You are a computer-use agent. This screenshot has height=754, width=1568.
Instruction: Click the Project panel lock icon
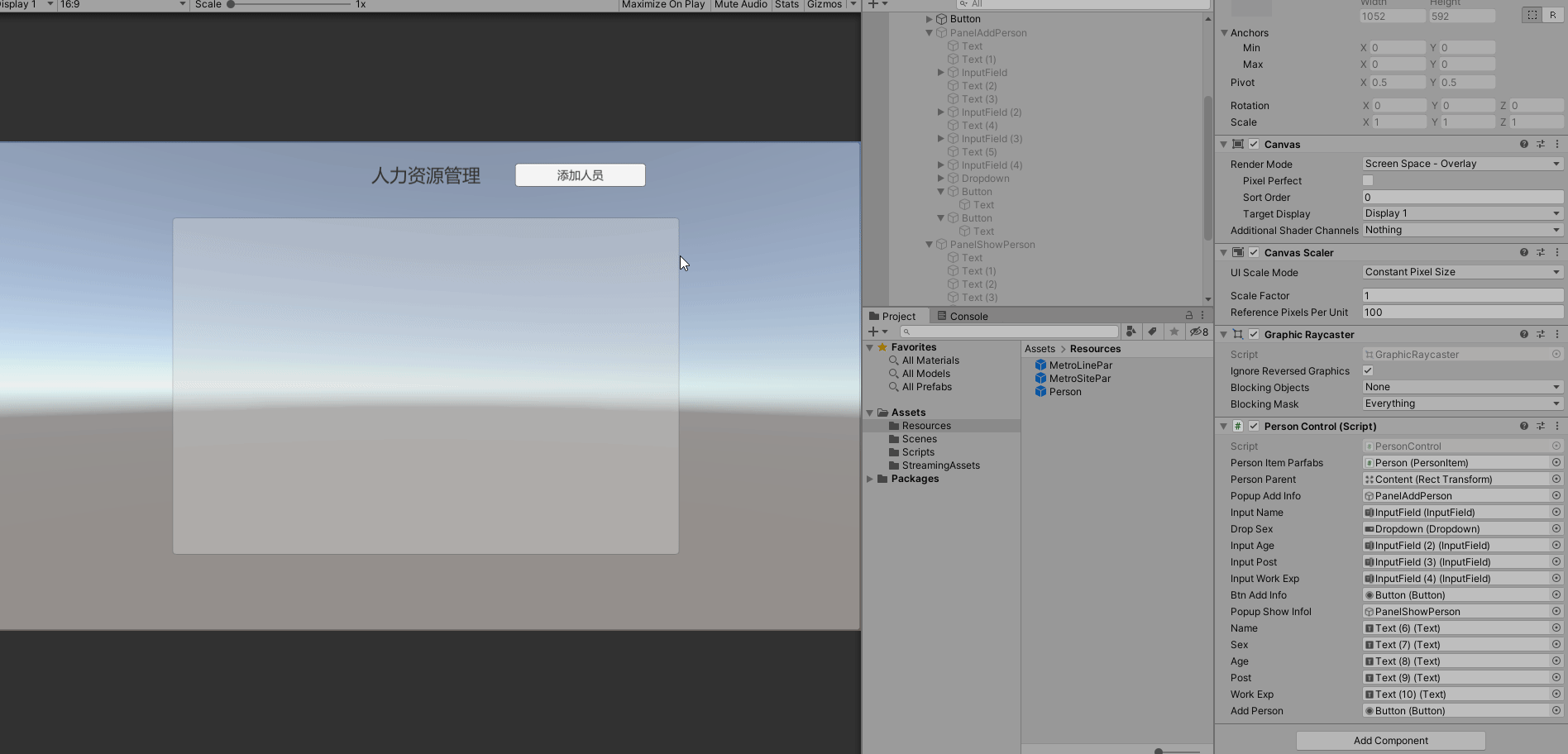point(1189,316)
